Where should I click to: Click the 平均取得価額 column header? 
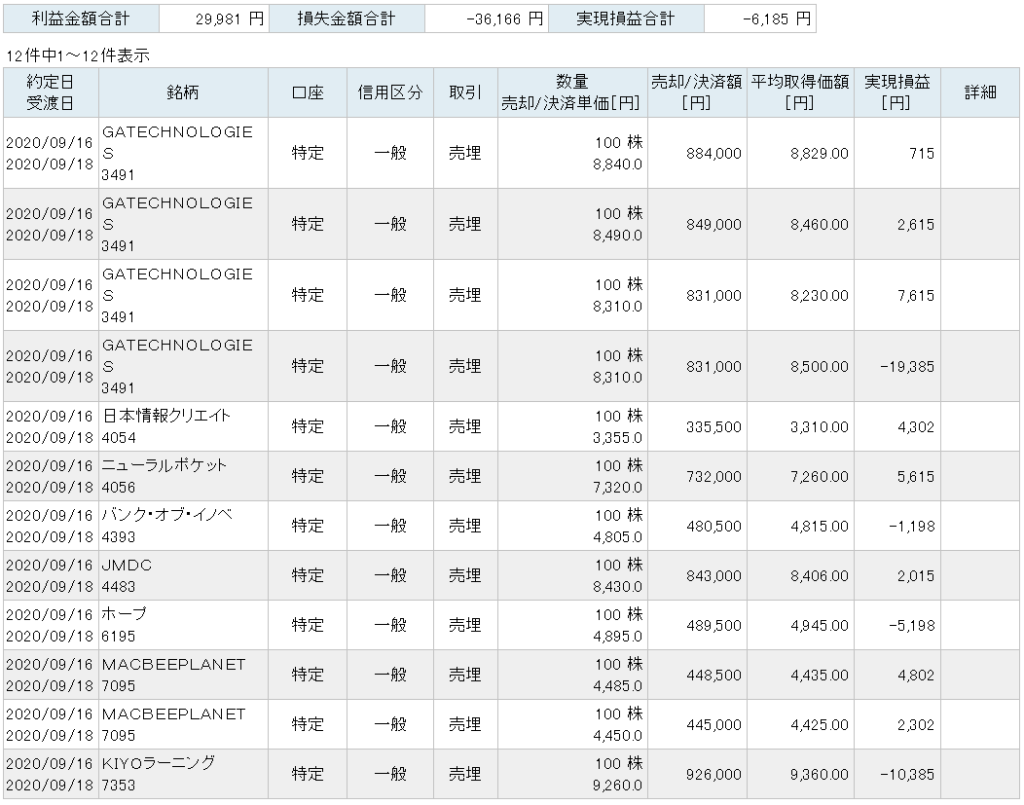[800, 93]
